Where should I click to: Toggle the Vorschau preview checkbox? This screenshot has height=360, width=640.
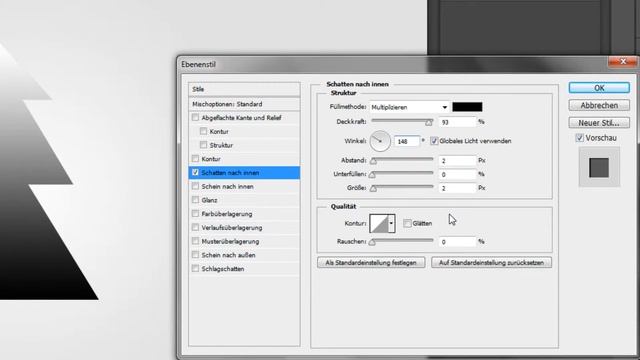coord(580,138)
